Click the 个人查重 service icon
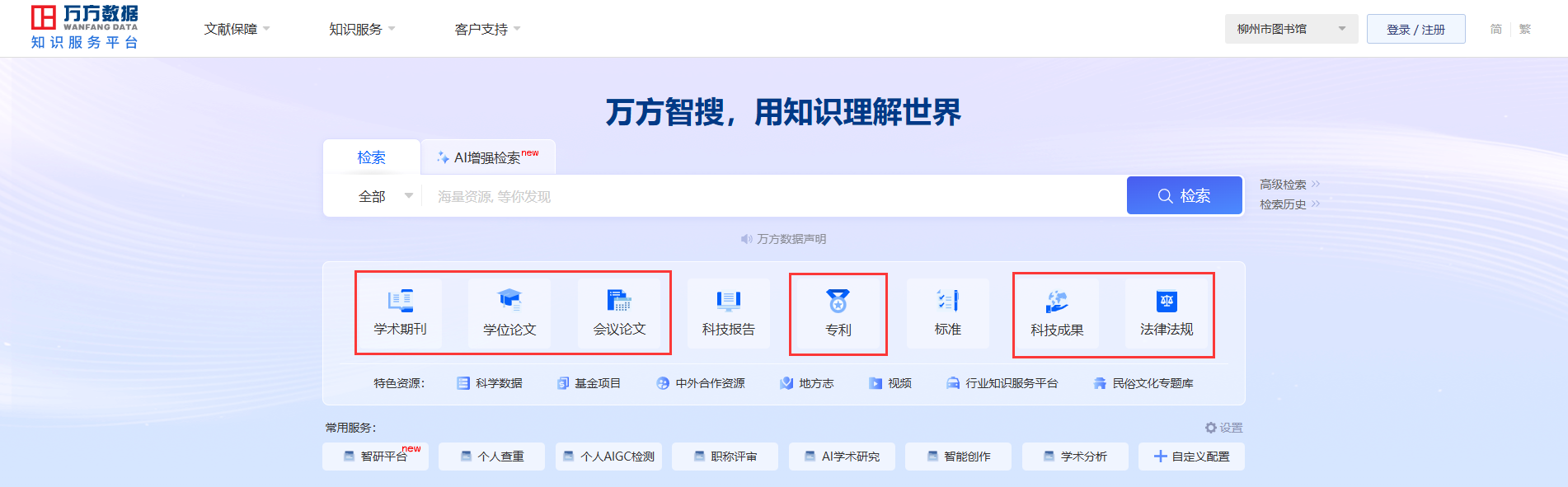1568x487 pixels. click(467, 457)
